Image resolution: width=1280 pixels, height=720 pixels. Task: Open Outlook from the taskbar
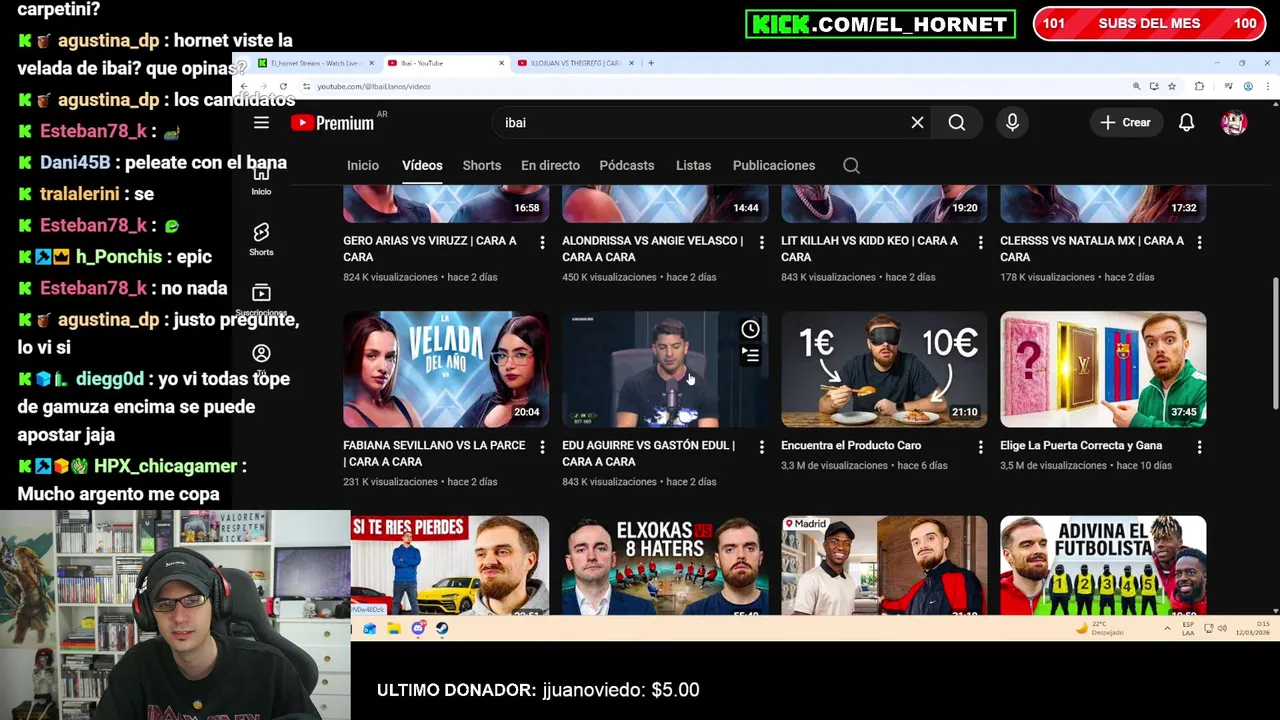point(370,628)
